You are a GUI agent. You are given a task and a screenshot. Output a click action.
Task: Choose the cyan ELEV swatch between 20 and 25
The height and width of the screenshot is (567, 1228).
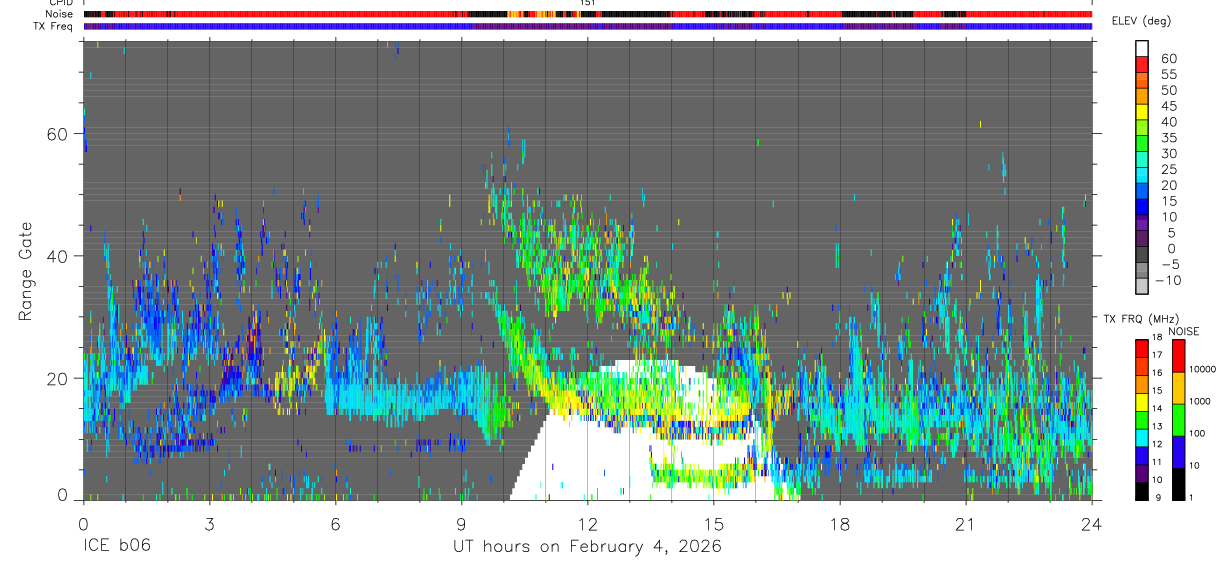point(1143,175)
